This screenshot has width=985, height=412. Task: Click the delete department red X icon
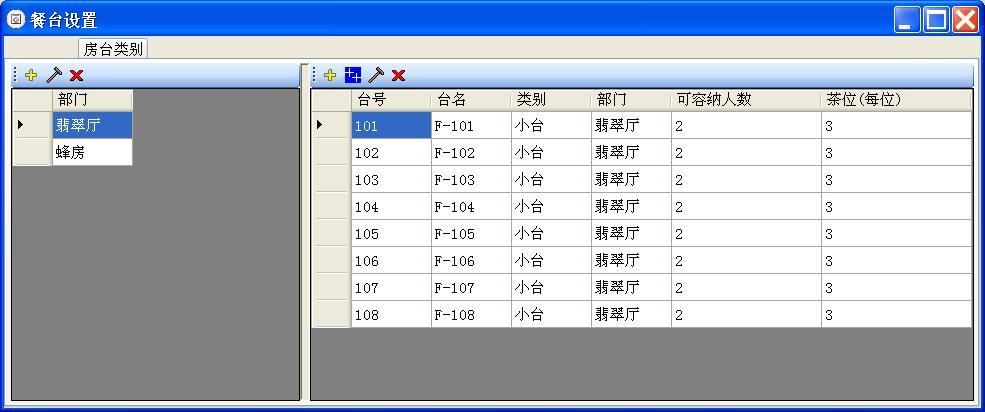[x=77, y=75]
